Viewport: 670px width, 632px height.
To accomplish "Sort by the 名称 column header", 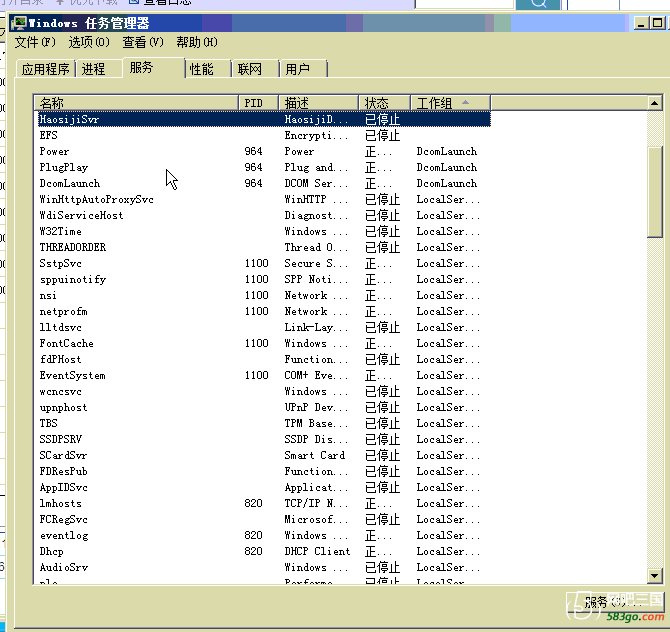I will 136,103.
